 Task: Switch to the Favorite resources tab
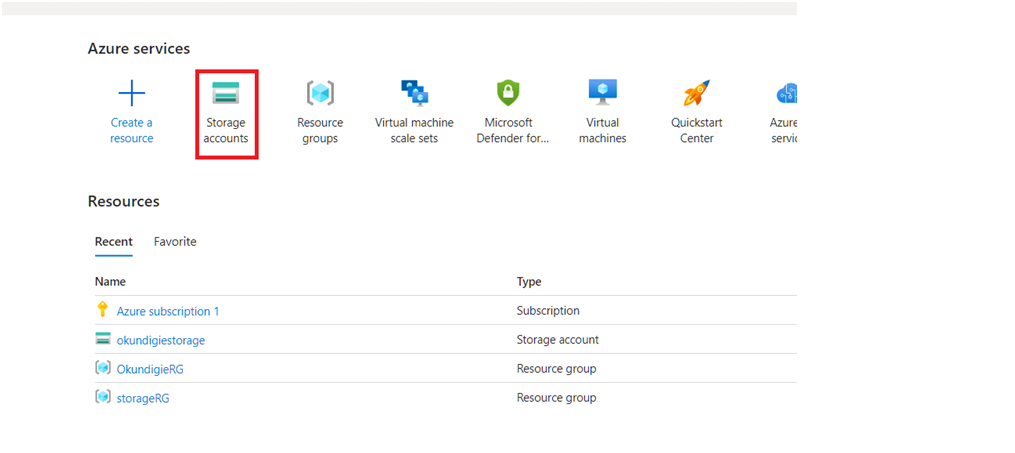[x=175, y=241]
